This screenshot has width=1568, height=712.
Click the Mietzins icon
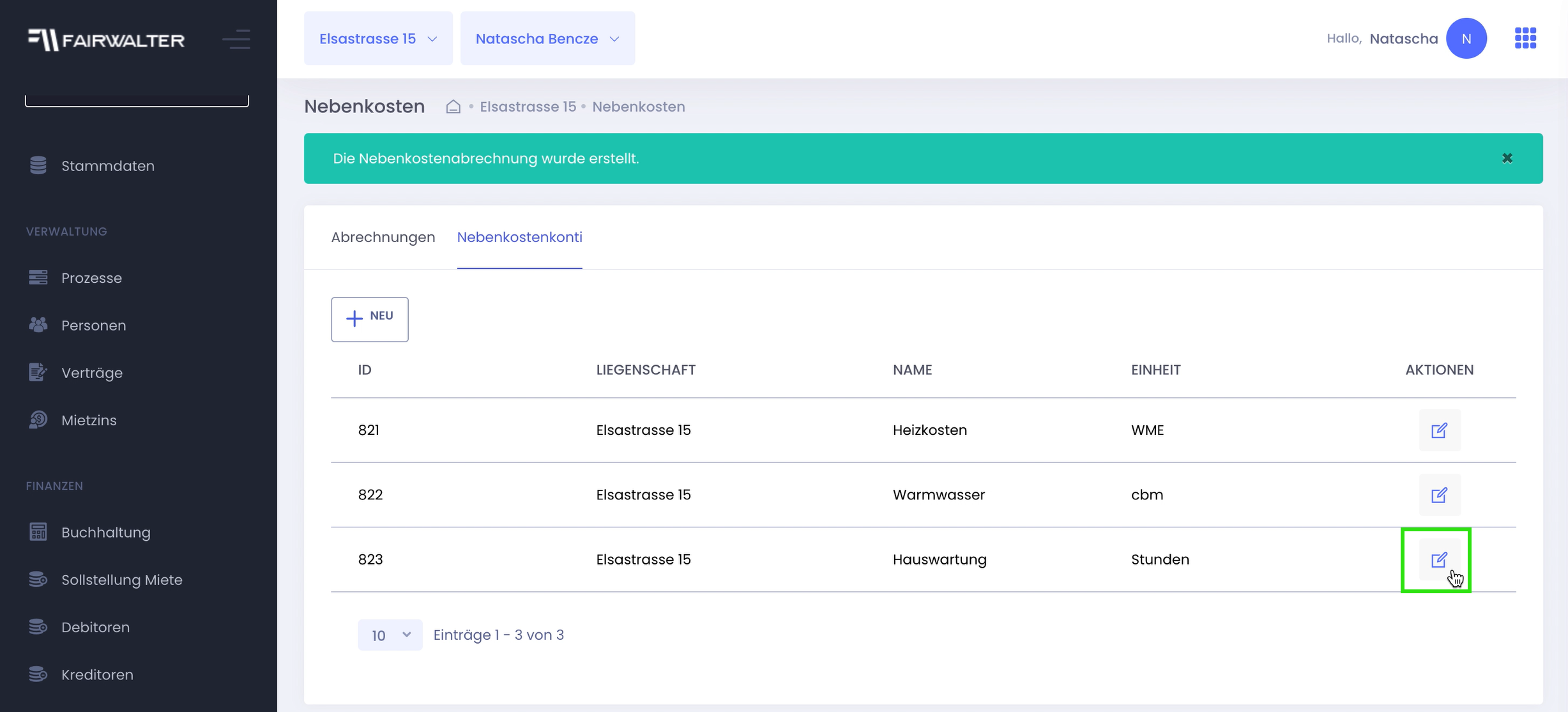click(38, 420)
